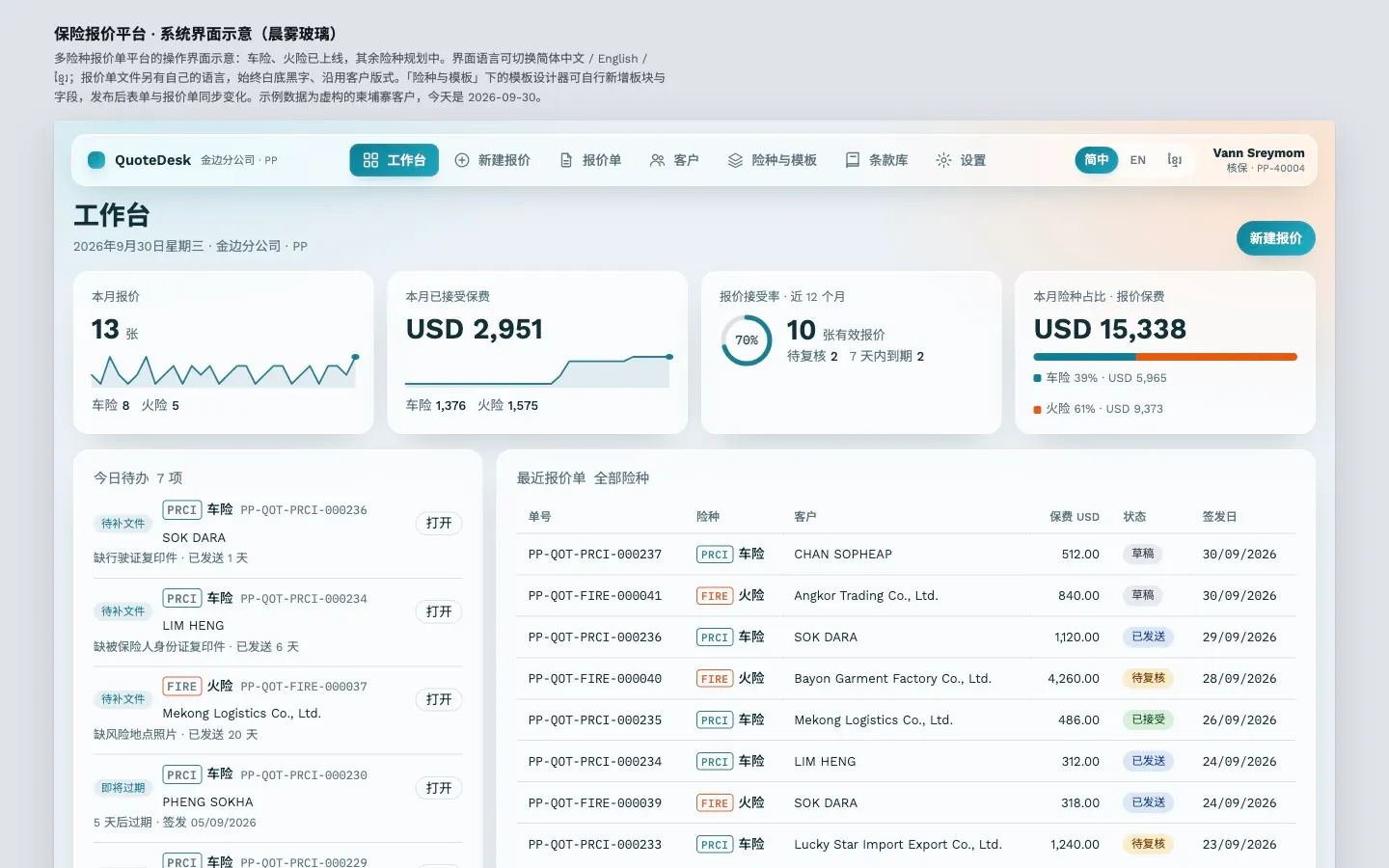Image resolution: width=1389 pixels, height=868 pixels.
Task: Switch interface language to EN
Action: 1138,160
